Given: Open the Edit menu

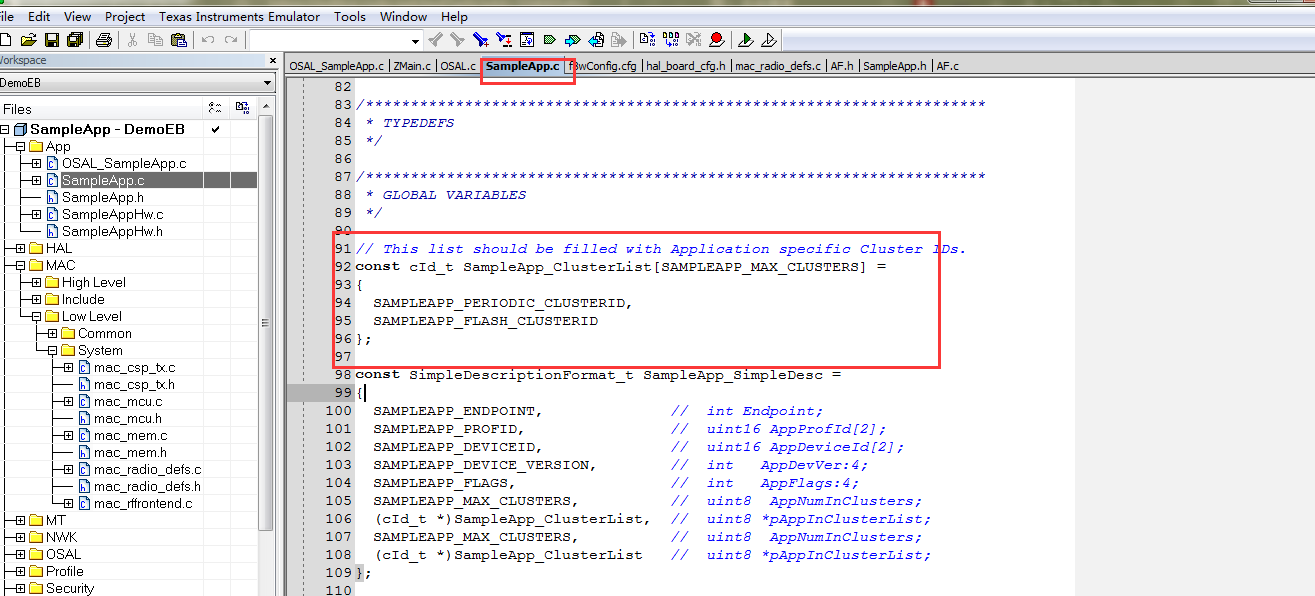Looking at the screenshot, I should 39,16.
